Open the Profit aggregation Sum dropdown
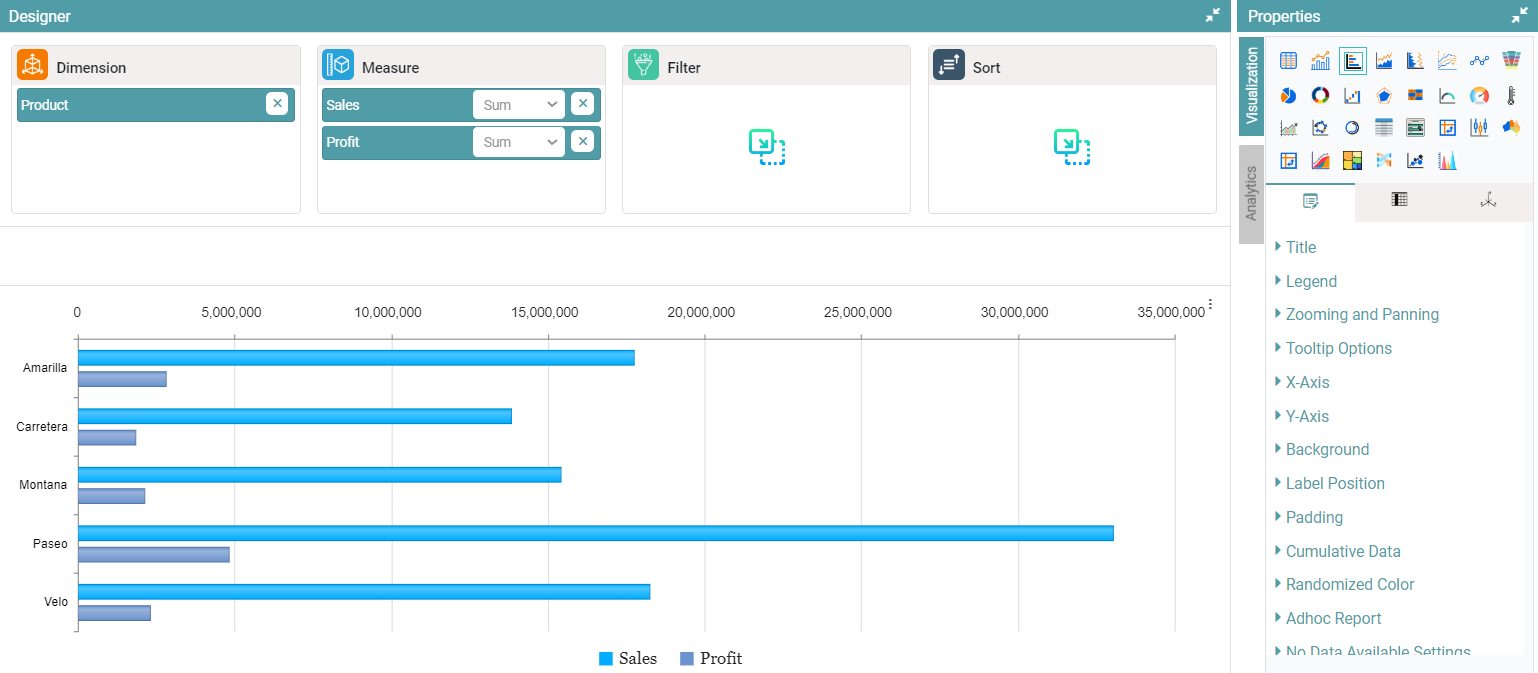Viewport: 1538px width, 673px height. (x=519, y=142)
